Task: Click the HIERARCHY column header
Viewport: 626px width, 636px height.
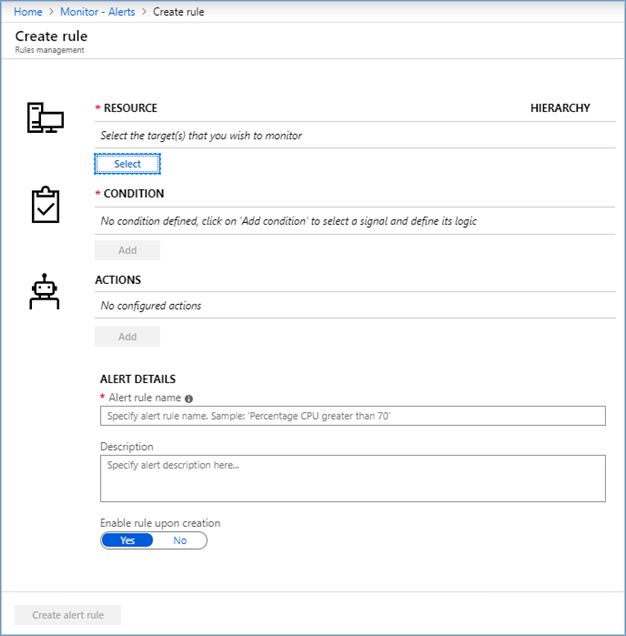Action: (x=560, y=108)
